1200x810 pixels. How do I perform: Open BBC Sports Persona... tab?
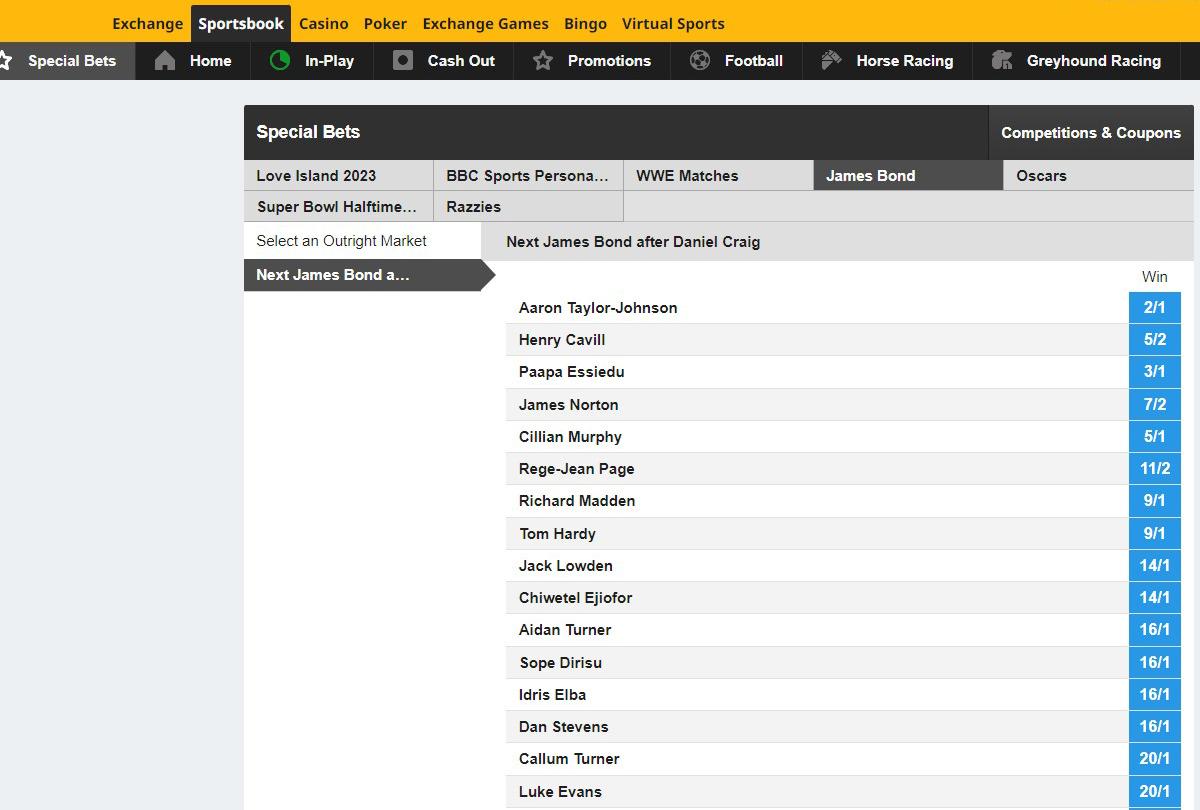tap(528, 175)
